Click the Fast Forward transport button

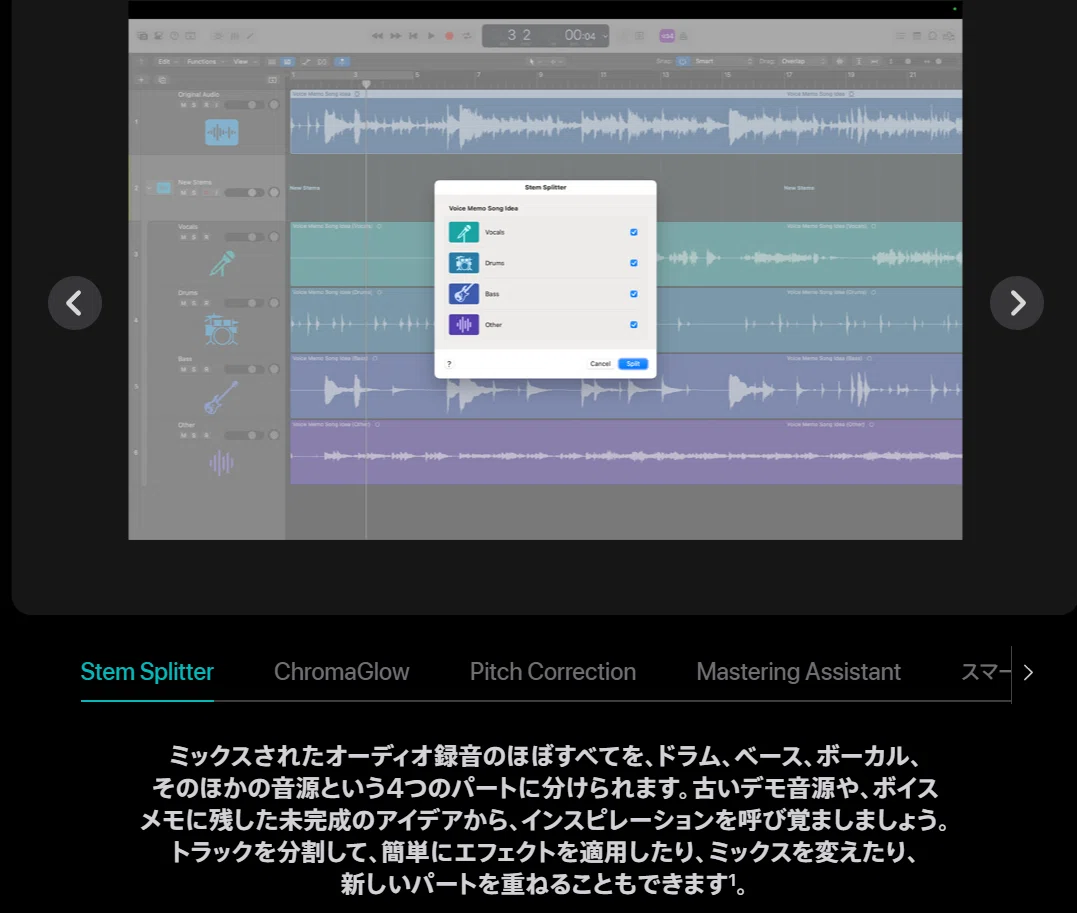396,36
